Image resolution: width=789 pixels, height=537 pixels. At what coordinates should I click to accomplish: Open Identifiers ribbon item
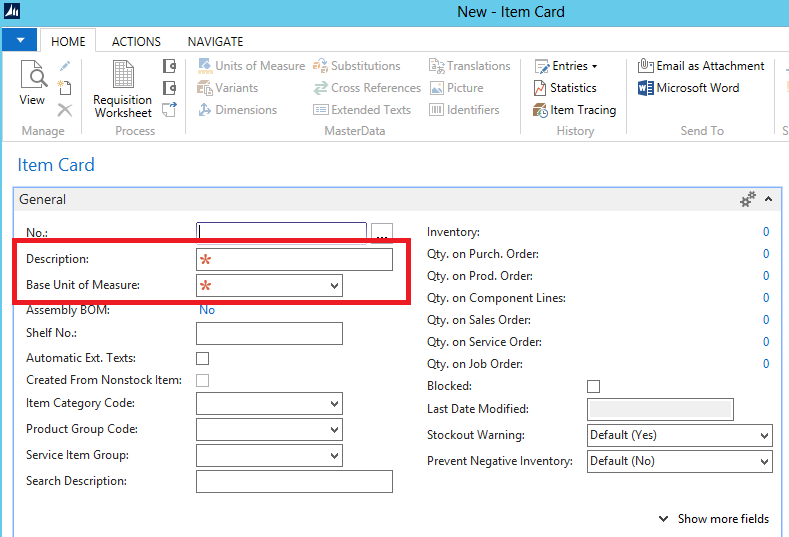pyautogui.click(x=464, y=110)
